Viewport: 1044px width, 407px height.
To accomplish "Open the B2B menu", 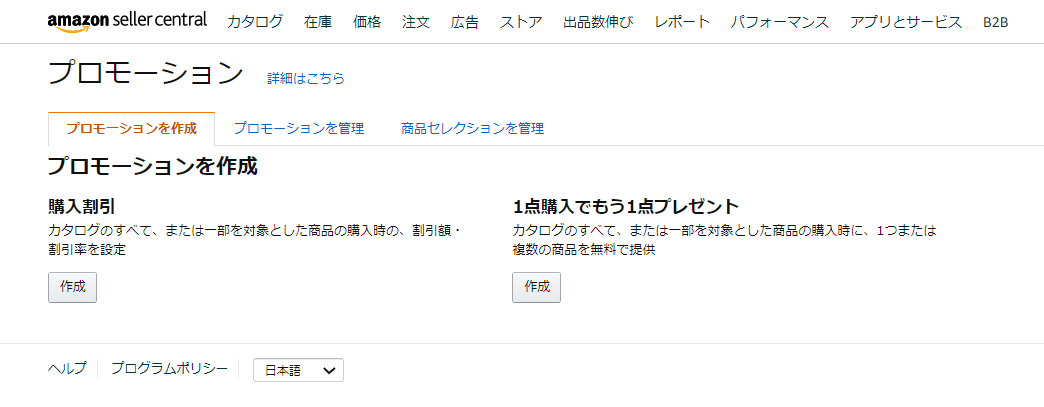I will [995, 22].
